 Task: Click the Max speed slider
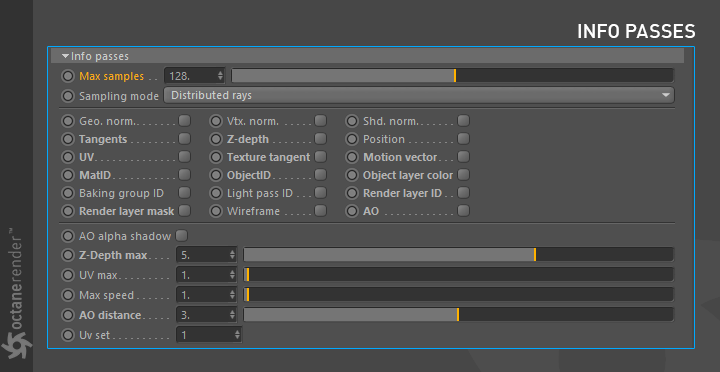[458, 294]
